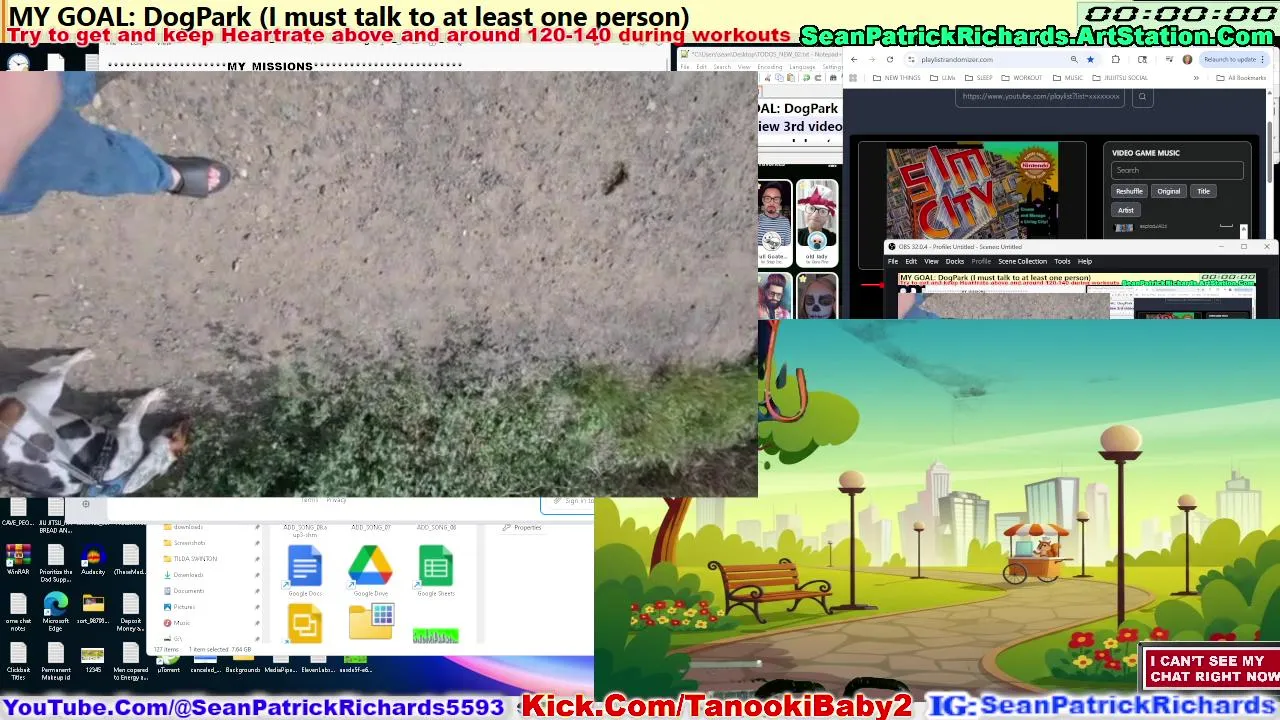This screenshot has height=720, width=1280.
Task: Click the Chrome zoom magnifier icon
Action: click(x=1074, y=59)
